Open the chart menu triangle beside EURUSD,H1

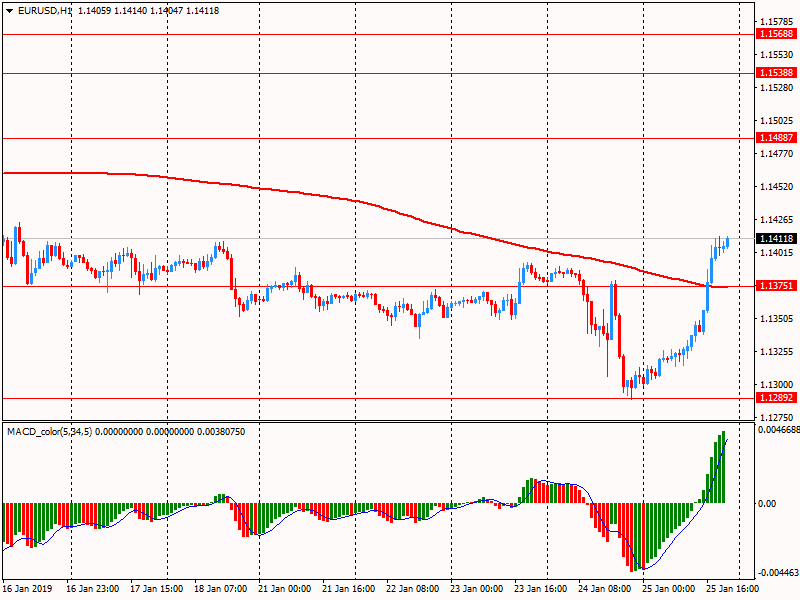point(10,11)
